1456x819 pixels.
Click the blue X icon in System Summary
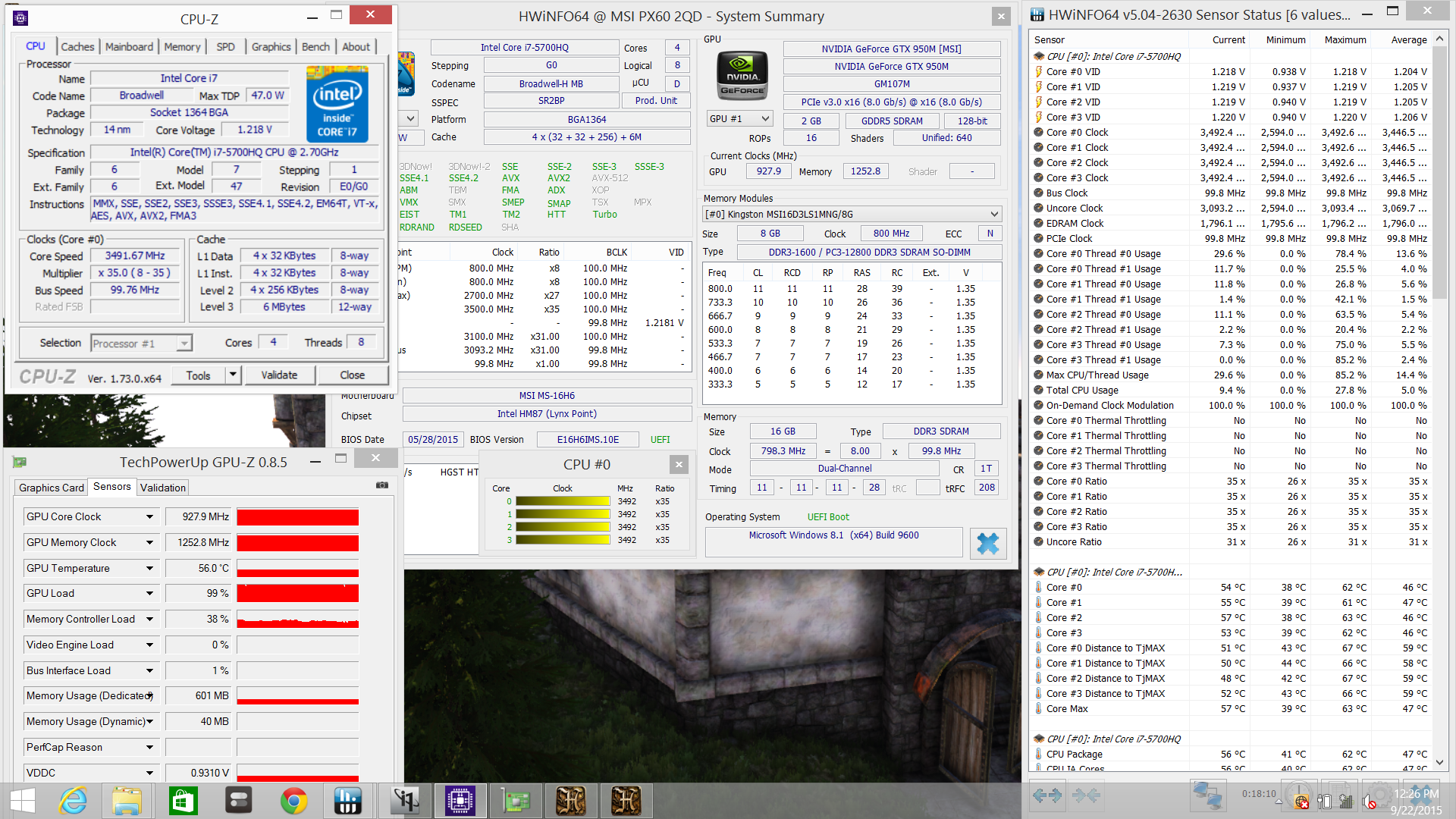tap(987, 543)
